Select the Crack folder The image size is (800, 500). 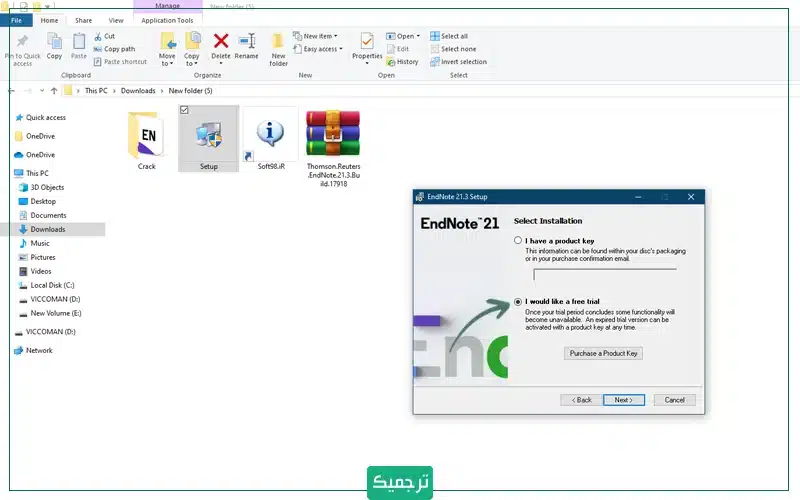click(x=146, y=141)
